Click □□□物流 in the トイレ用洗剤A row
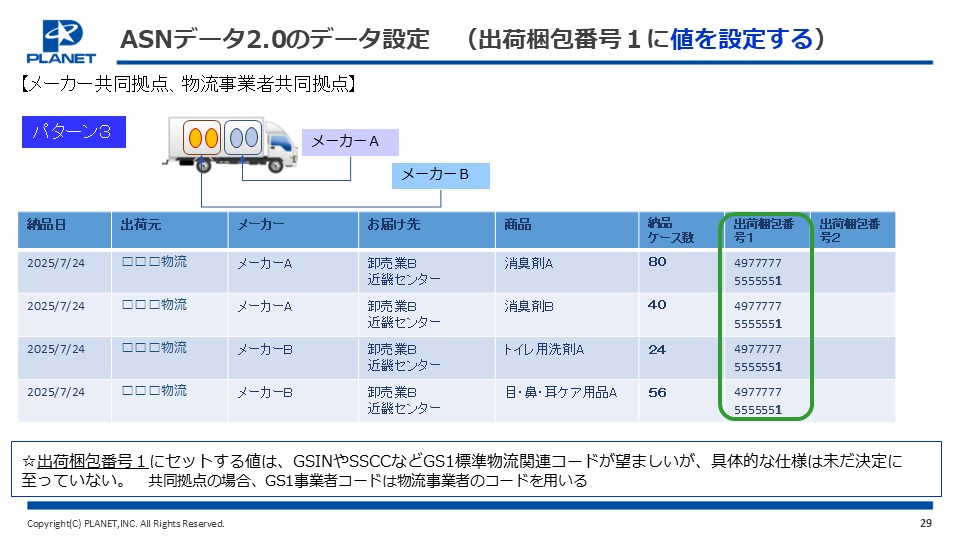The image size is (960, 540). click(x=154, y=347)
